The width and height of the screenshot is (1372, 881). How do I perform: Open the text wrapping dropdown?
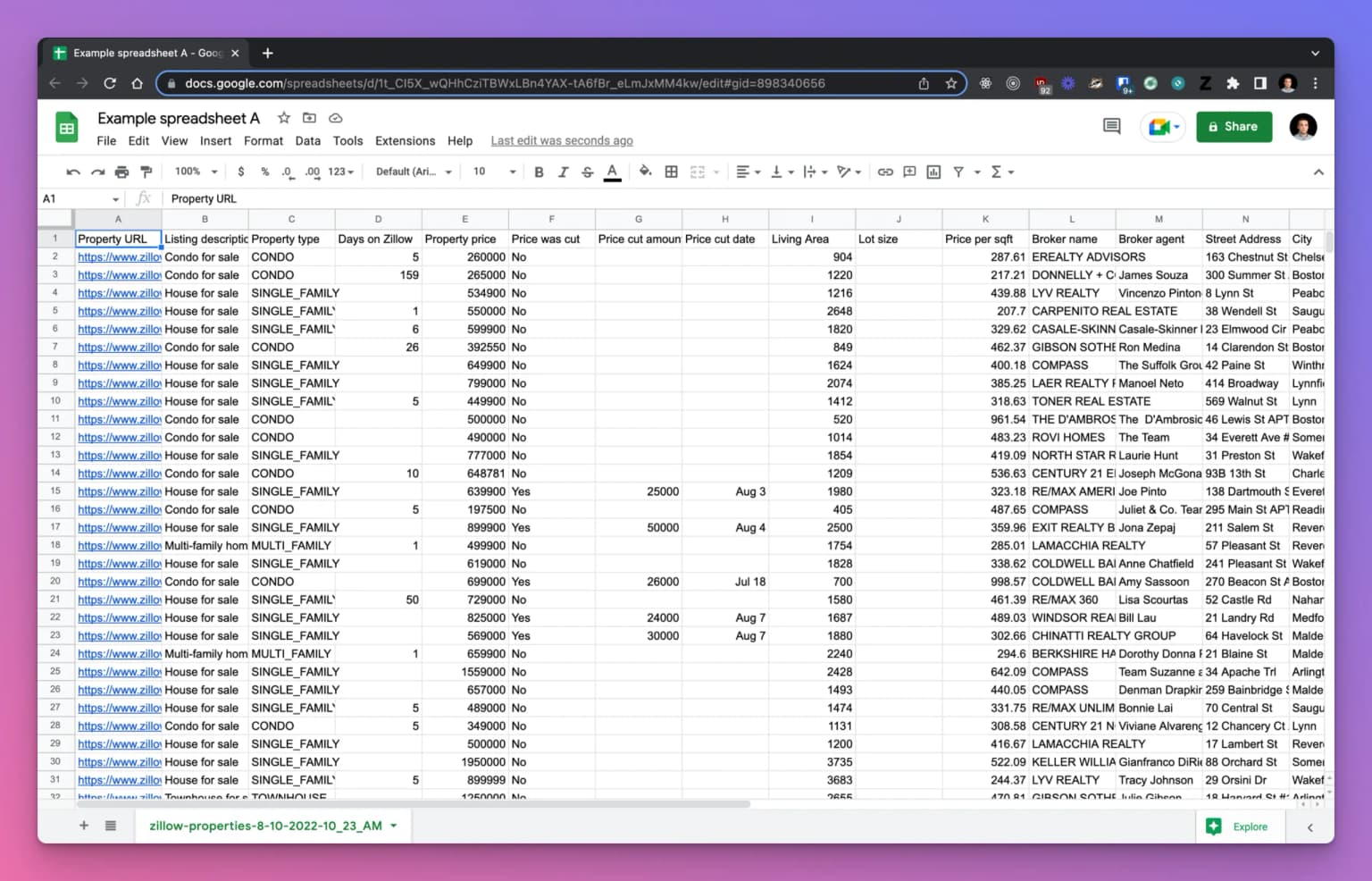click(815, 172)
